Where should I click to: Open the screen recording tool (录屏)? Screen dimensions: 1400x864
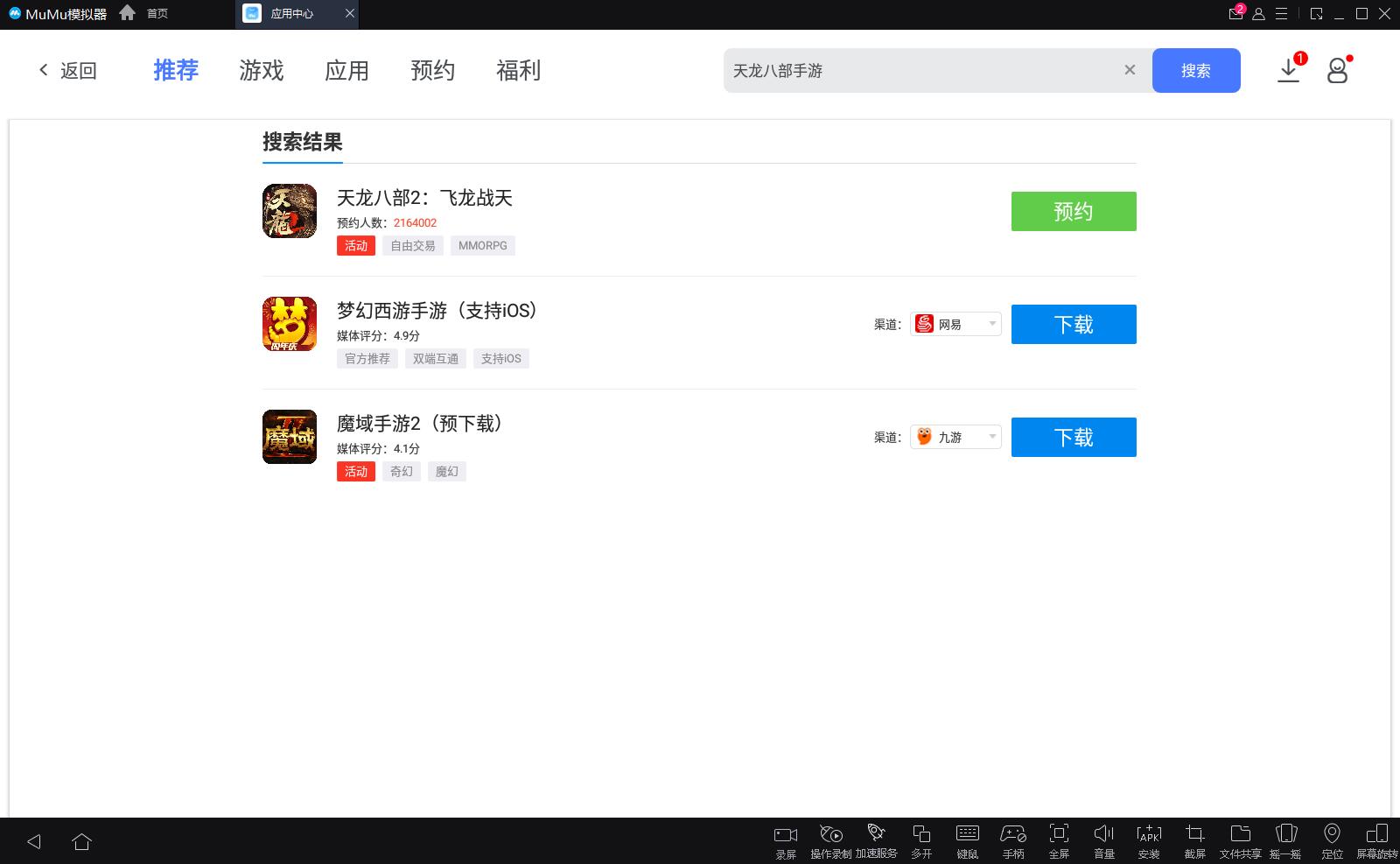coord(786,842)
